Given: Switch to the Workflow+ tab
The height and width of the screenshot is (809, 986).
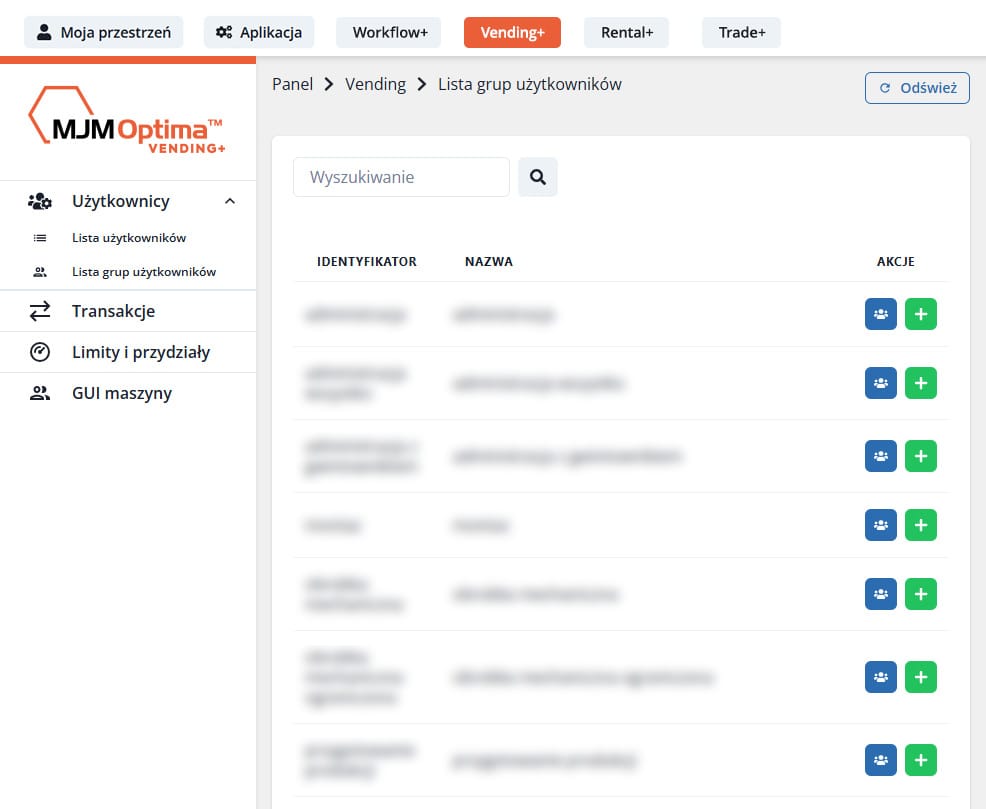Looking at the screenshot, I should click(389, 33).
